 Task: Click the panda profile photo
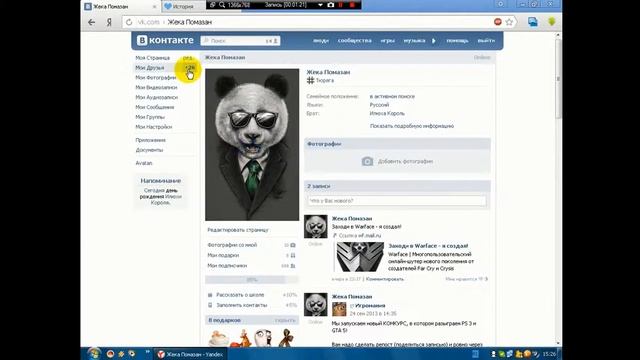[252, 144]
